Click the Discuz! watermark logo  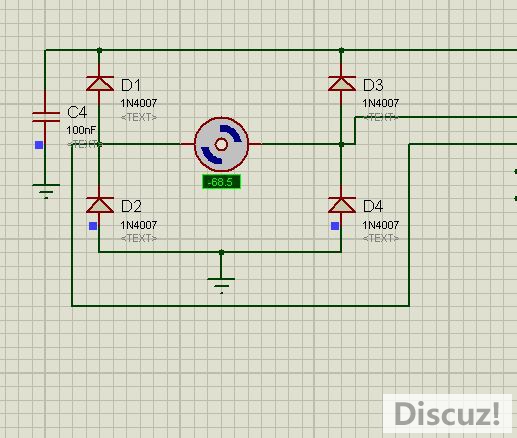447,414
